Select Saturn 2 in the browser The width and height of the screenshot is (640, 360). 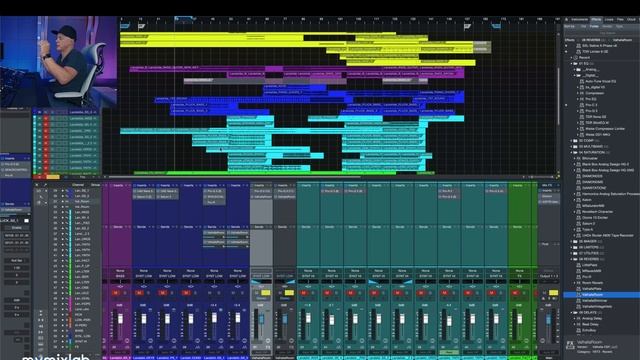click(588, 224)
